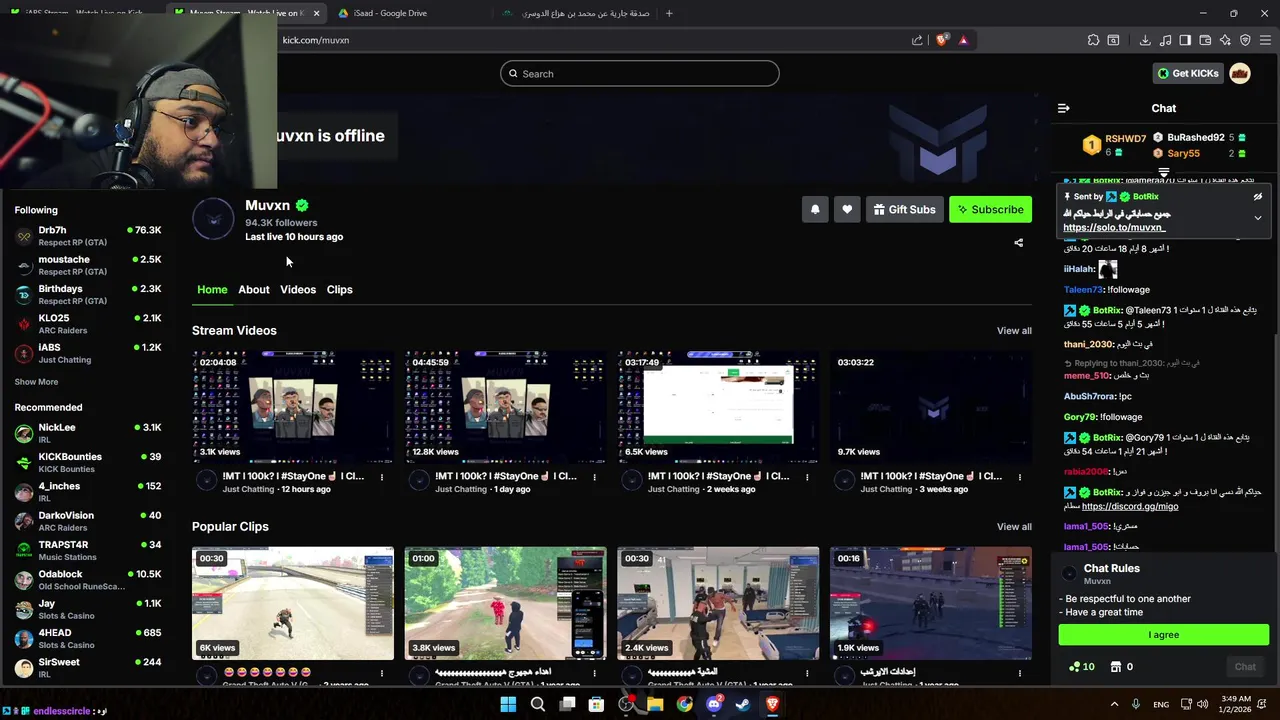Open the browser extensions puzzle icon
Image resolution: width=1280 pixels, height=720 pixels.
1093,40
